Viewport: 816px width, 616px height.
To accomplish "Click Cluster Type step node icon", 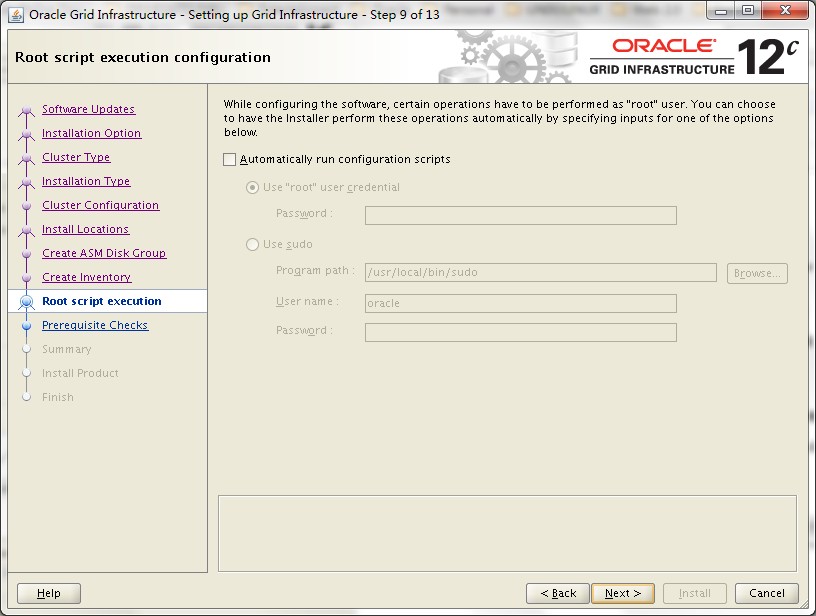I will click(x=27, y=158).
